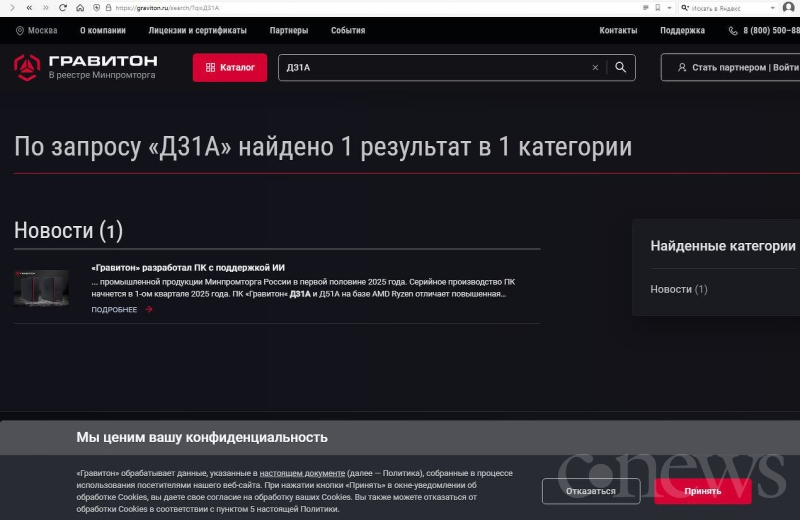
Task: Open the red Каталог button
Action: (230, 67)
